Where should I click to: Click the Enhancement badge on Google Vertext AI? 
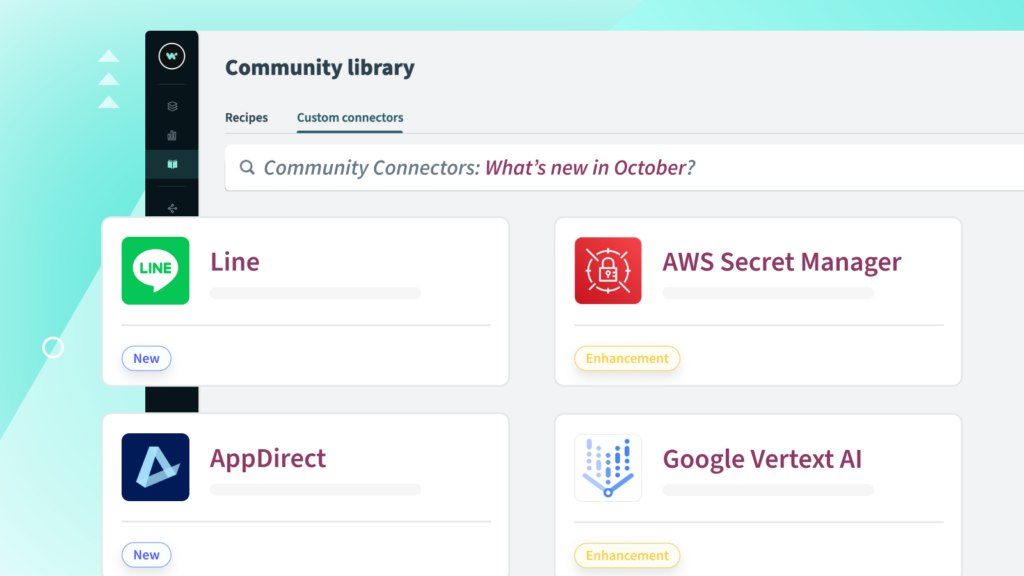pyautogui.click(x=627, y=555)
